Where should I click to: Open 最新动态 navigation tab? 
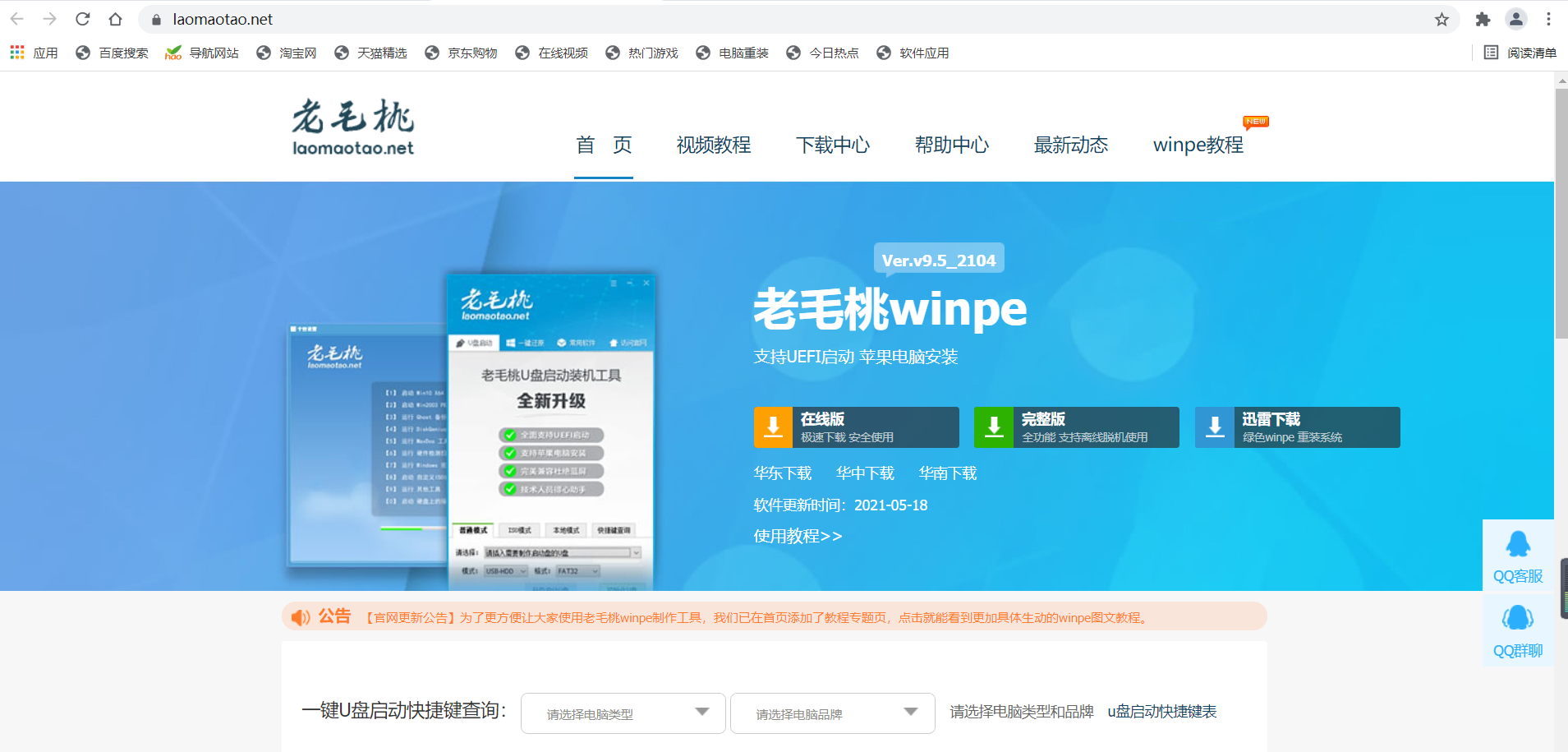pyautogui.click(x=1071, y=145)
